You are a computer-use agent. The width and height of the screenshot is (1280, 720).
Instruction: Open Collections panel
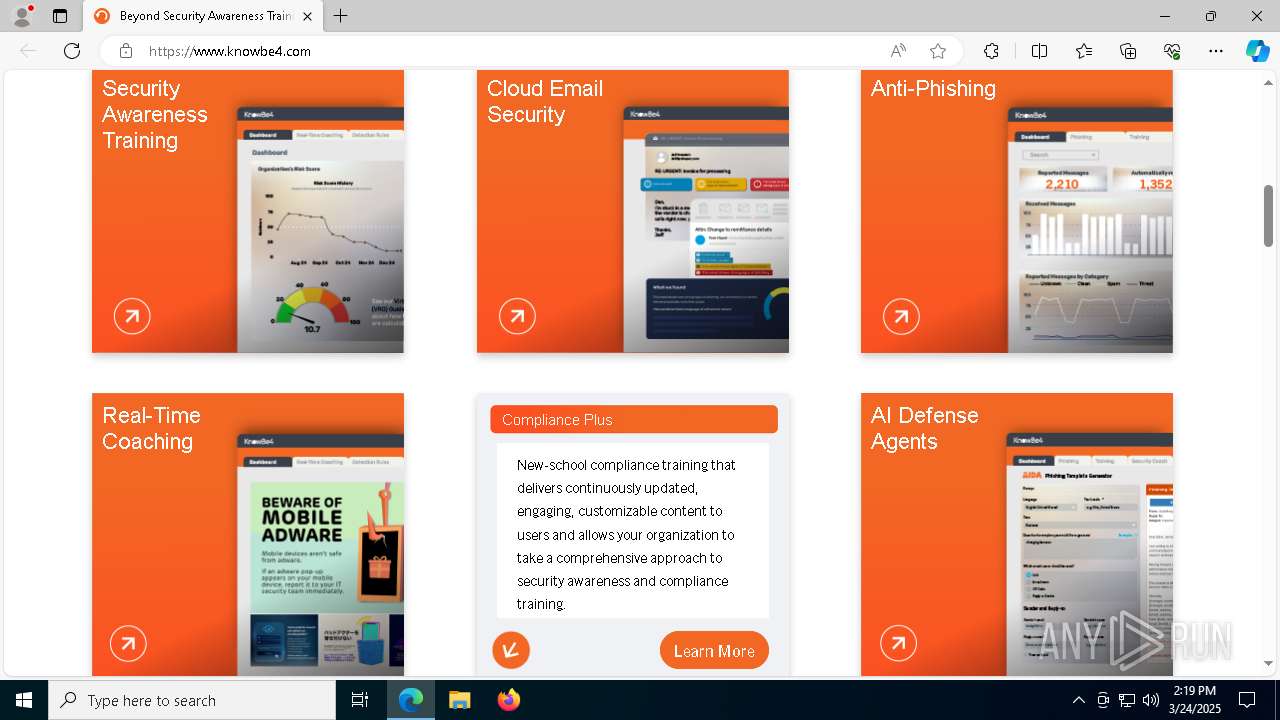(1128, 51)
